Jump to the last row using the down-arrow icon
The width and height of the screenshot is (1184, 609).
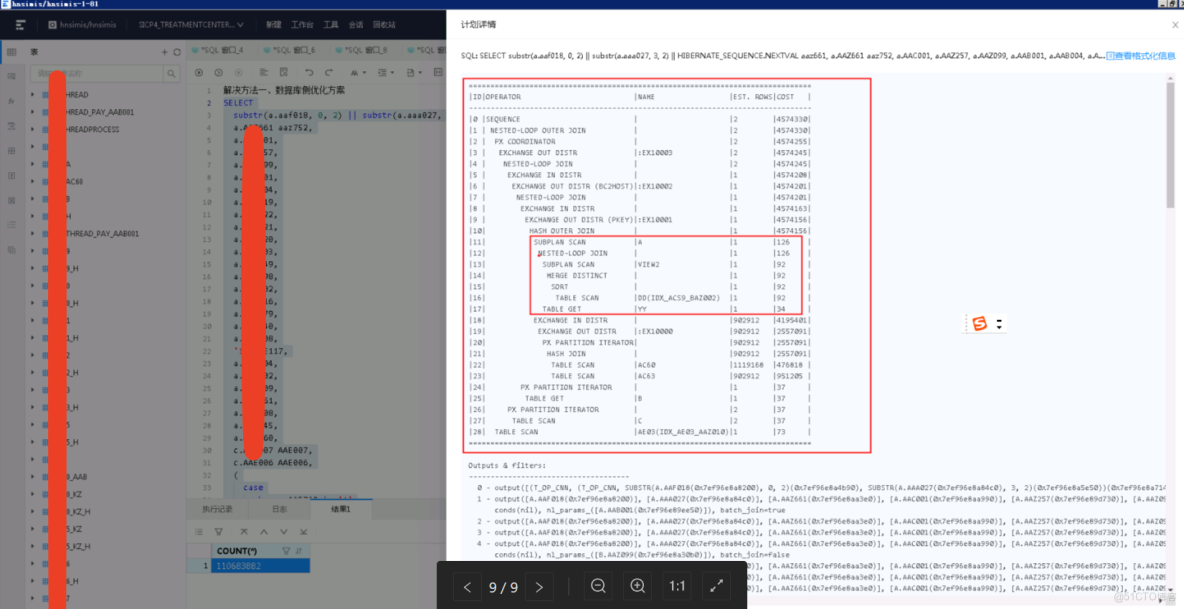tap(303, 532)
